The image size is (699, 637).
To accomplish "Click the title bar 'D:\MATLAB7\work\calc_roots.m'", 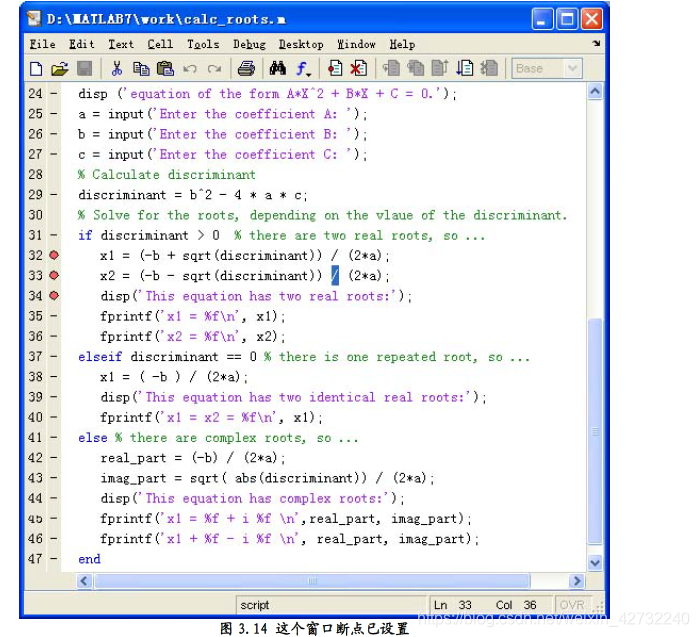I will tap(166, 19).
